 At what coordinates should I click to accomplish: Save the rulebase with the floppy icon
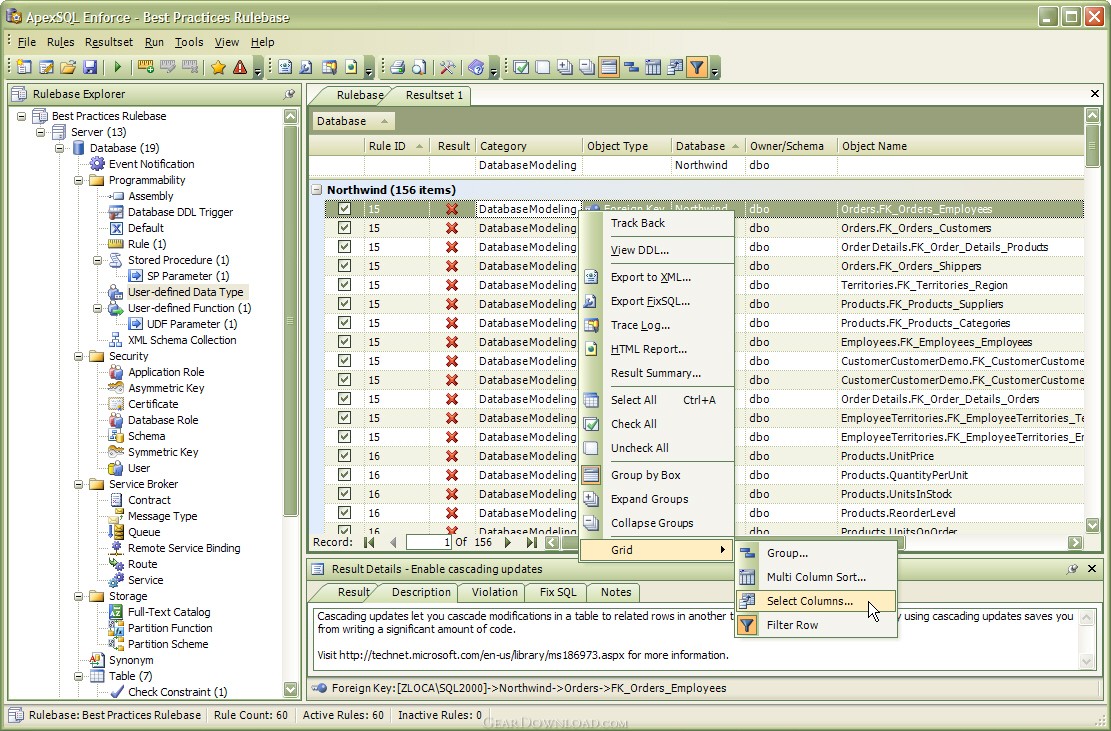pyautogui.click(x=90, y=67)
